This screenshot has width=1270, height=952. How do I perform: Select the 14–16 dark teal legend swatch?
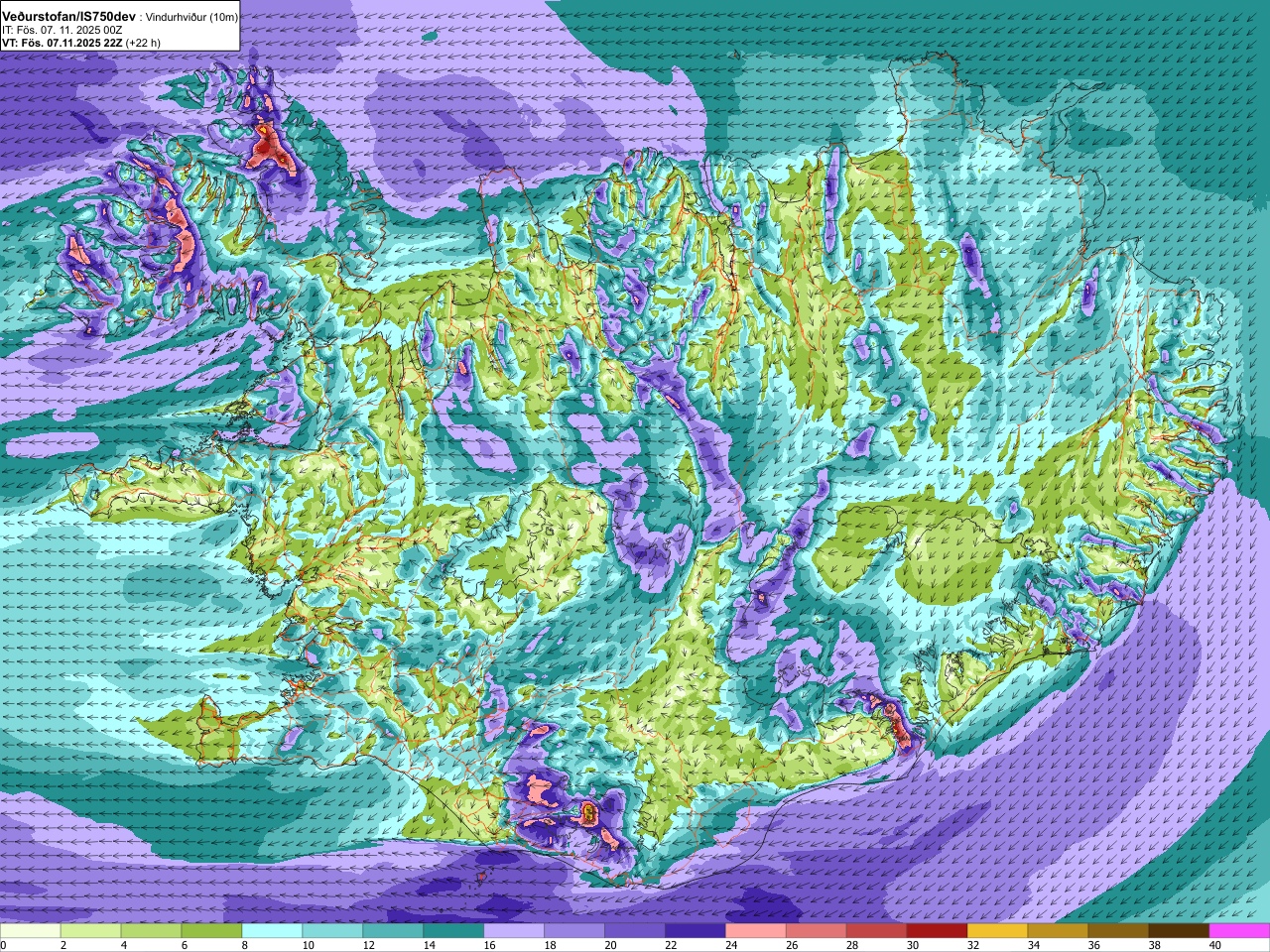[453, 931]
